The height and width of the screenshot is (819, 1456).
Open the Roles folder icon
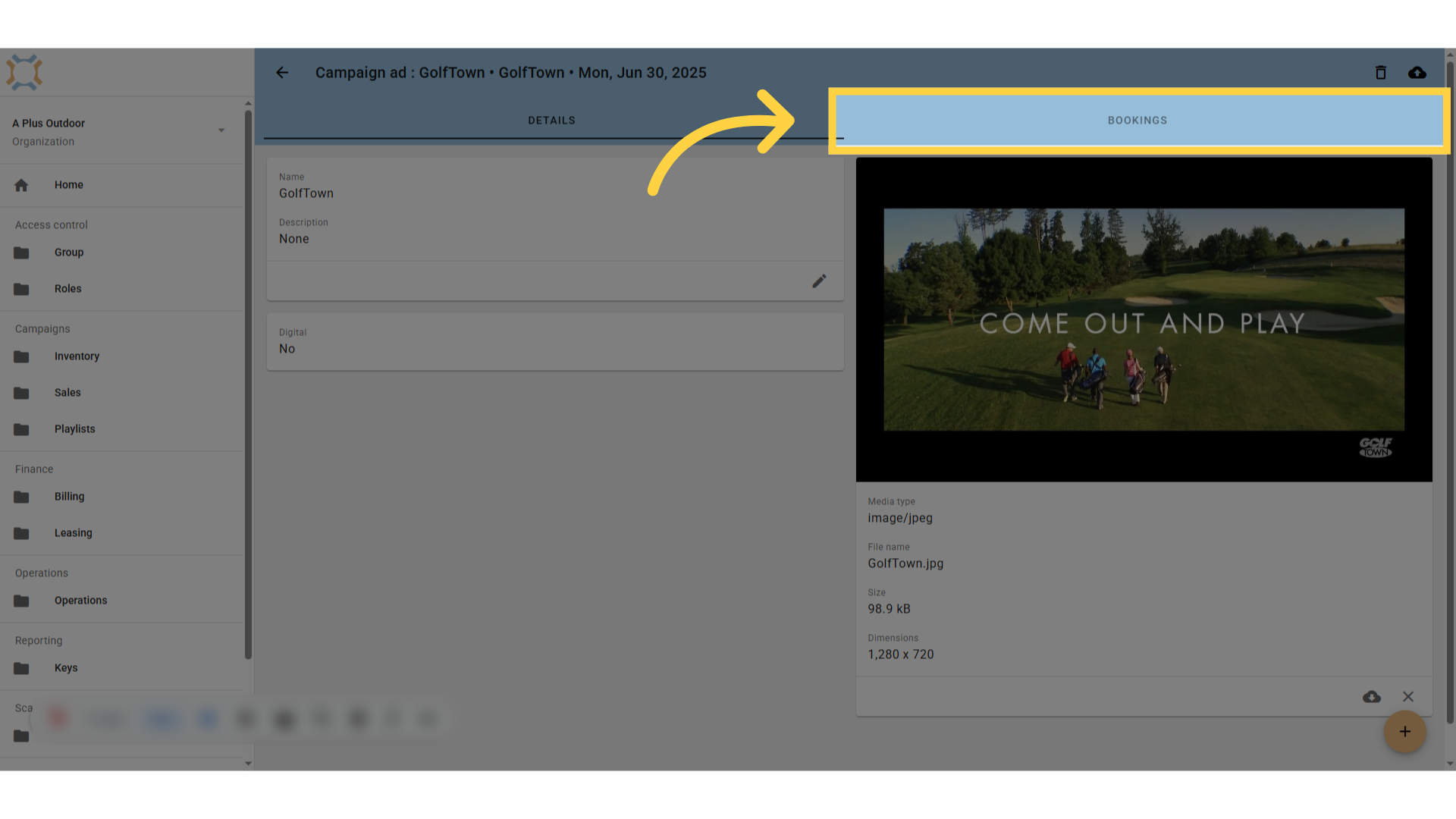(x=21, y=289)
